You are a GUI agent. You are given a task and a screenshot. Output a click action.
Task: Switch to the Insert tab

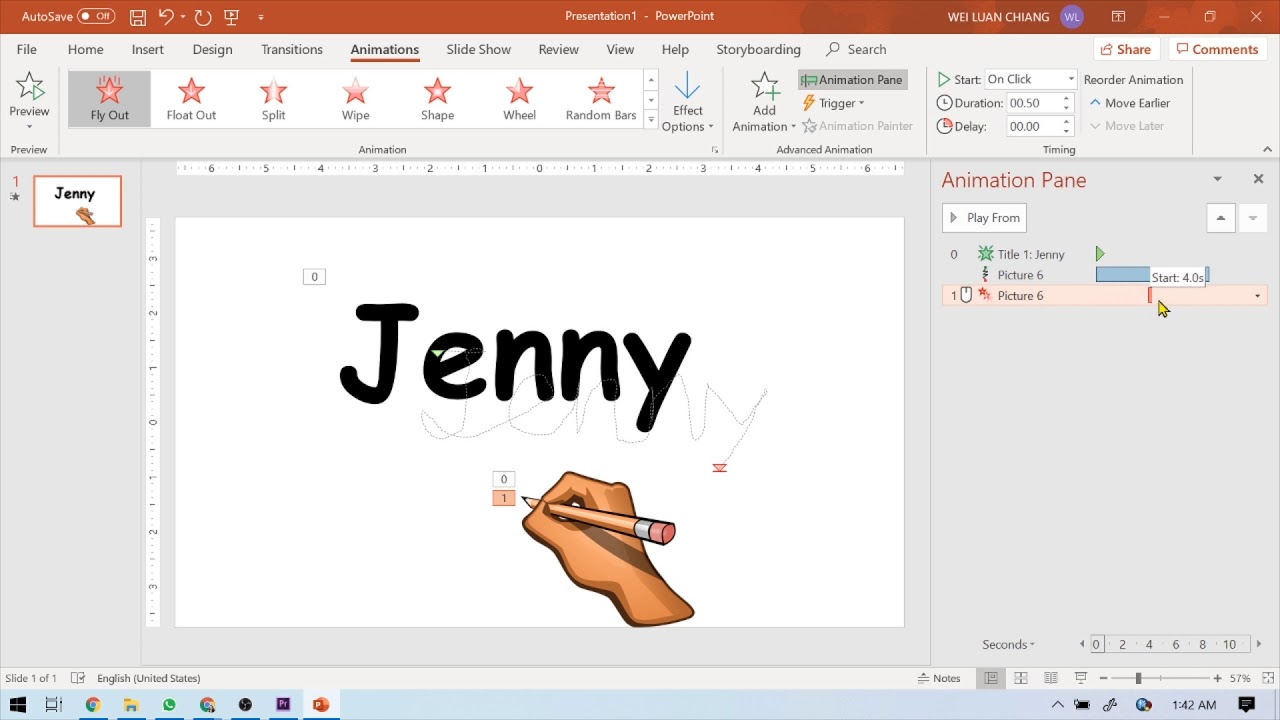click(x=148, y=49)
